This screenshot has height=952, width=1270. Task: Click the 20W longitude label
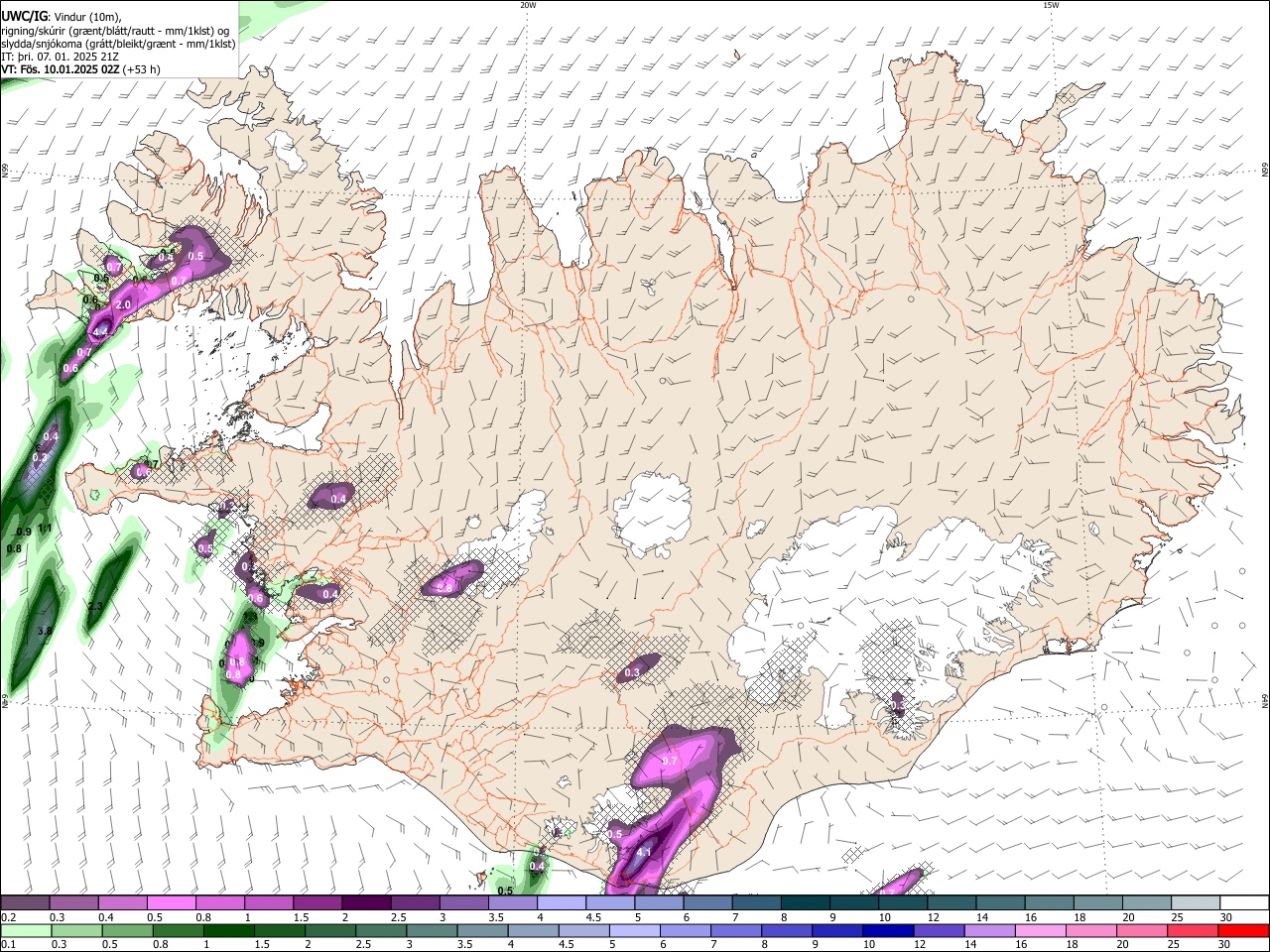click(528, 5)
